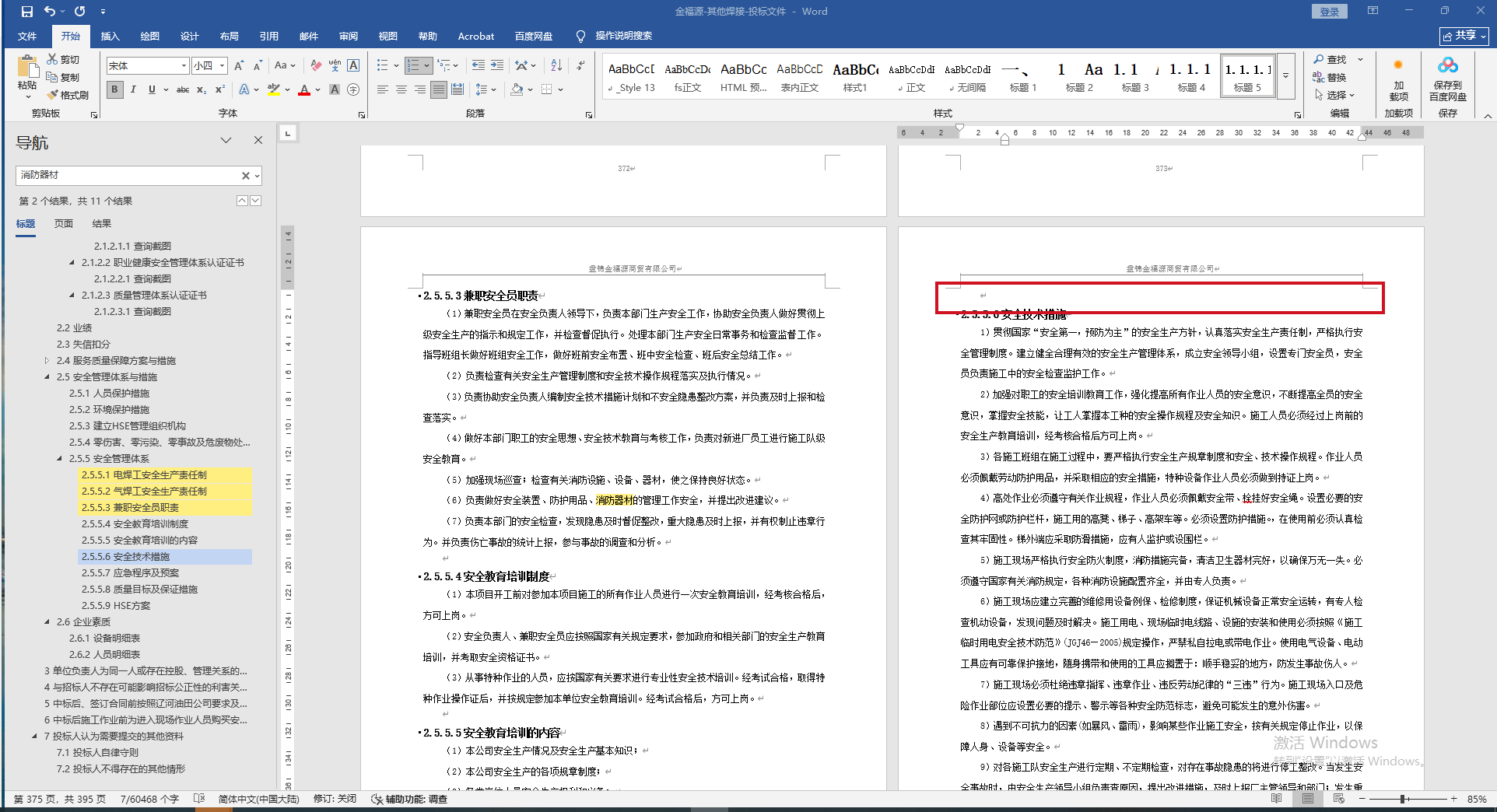This screenshot has height=812, width=1497.
Task: Open the 插入 (Insert) ribbon tab
Action: tap(110, 37)
